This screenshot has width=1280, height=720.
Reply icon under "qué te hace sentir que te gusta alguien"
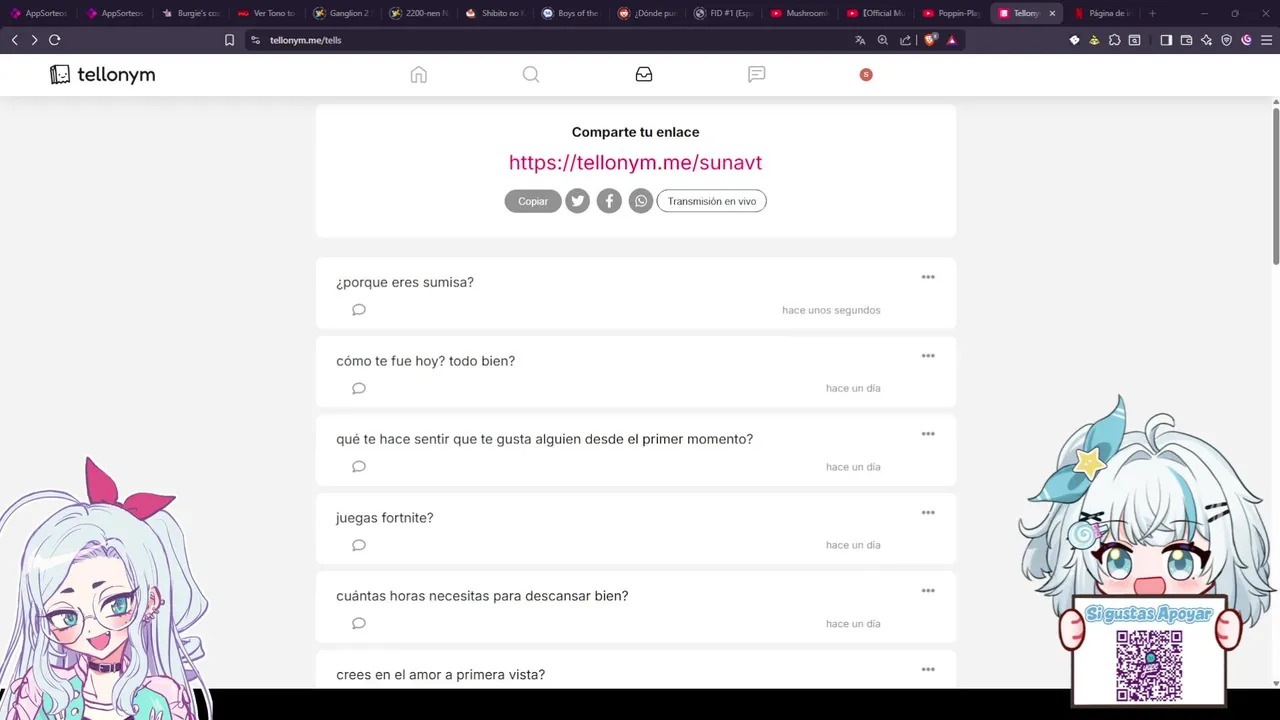(x=359, y=467)
